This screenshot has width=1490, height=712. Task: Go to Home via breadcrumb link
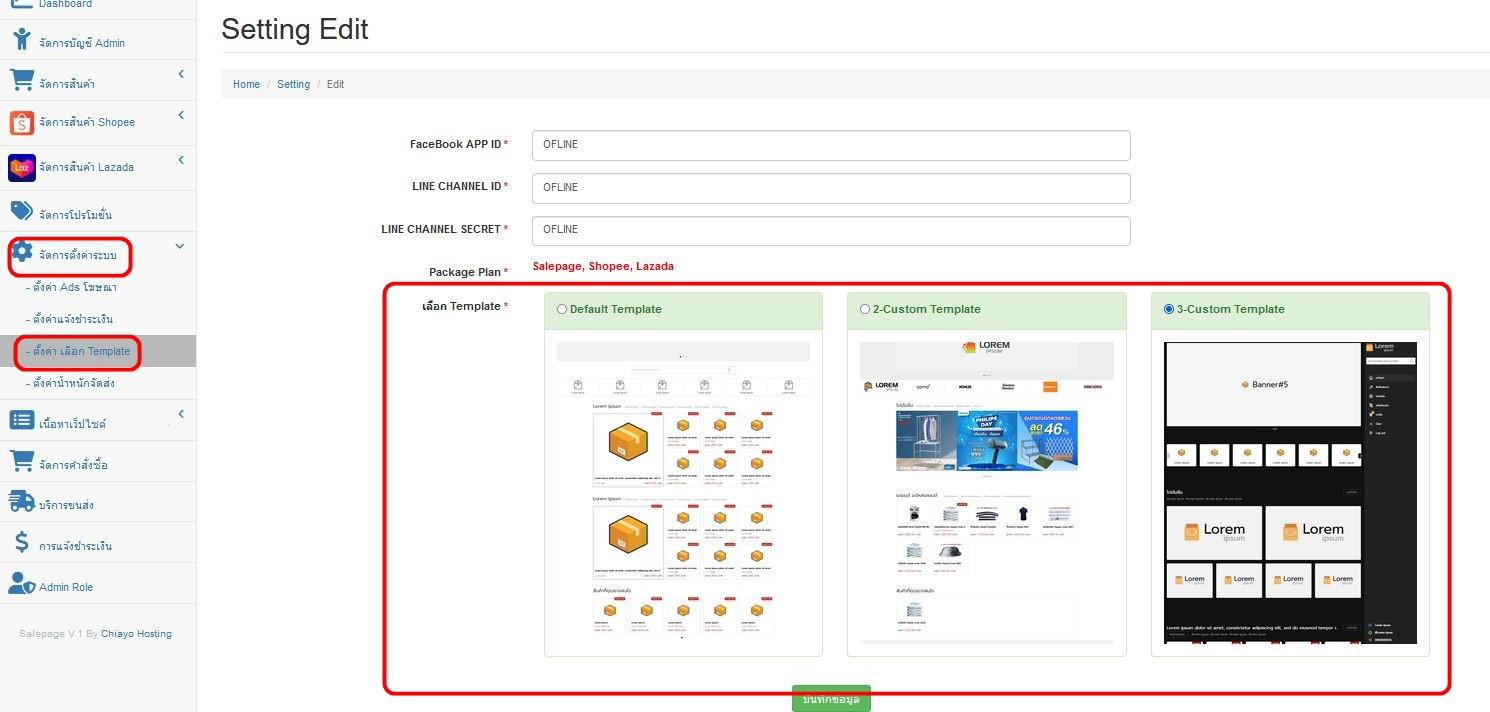[246, 84]
